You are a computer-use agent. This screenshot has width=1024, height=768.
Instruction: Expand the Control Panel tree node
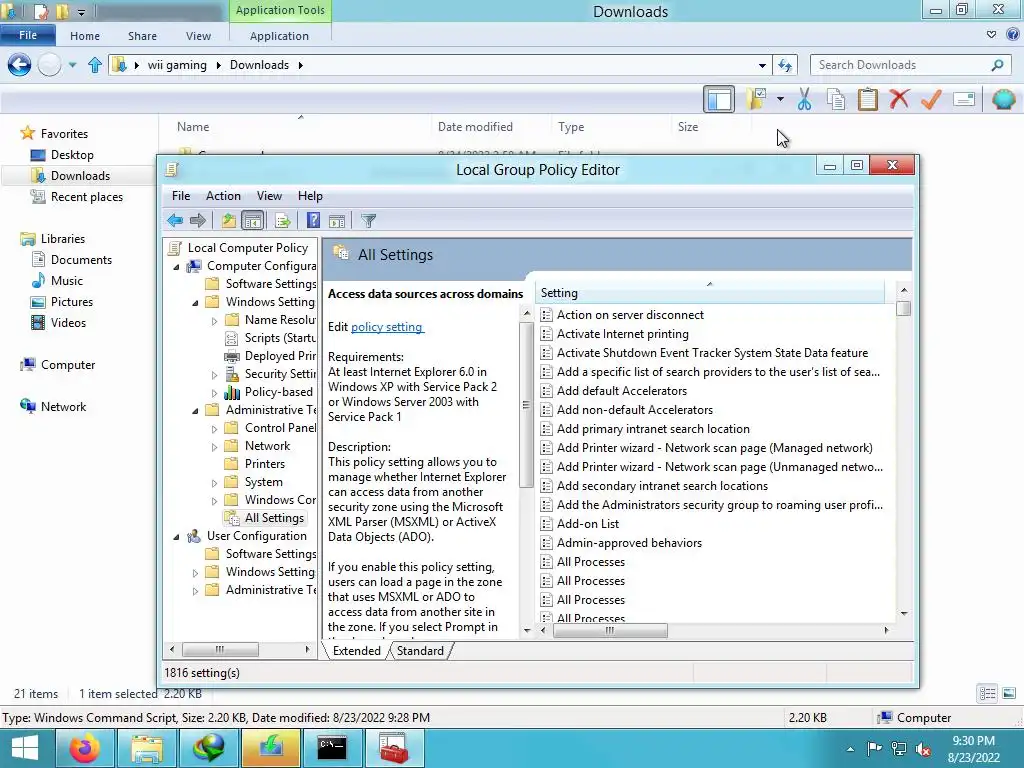pos(214,428)
